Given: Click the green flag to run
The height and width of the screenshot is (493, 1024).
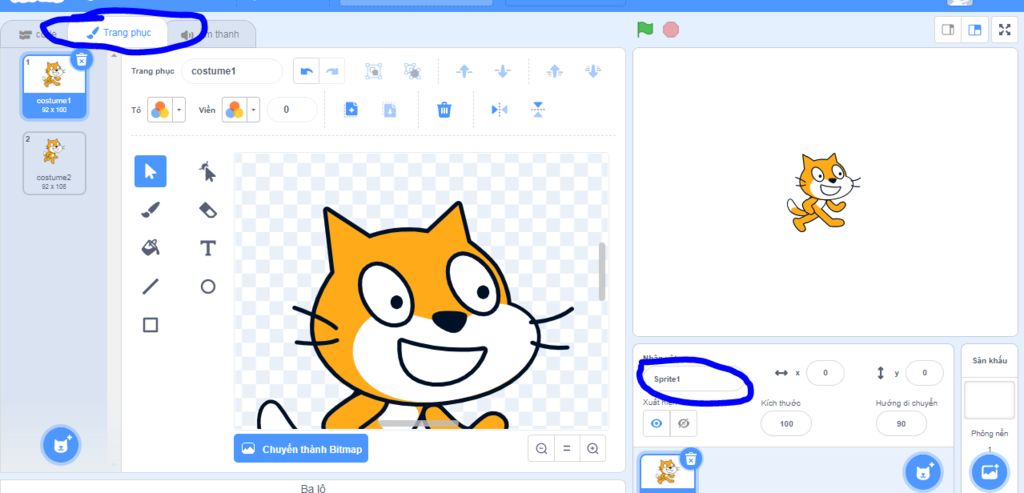Looking at the screenshot, I should pos(645,29).
